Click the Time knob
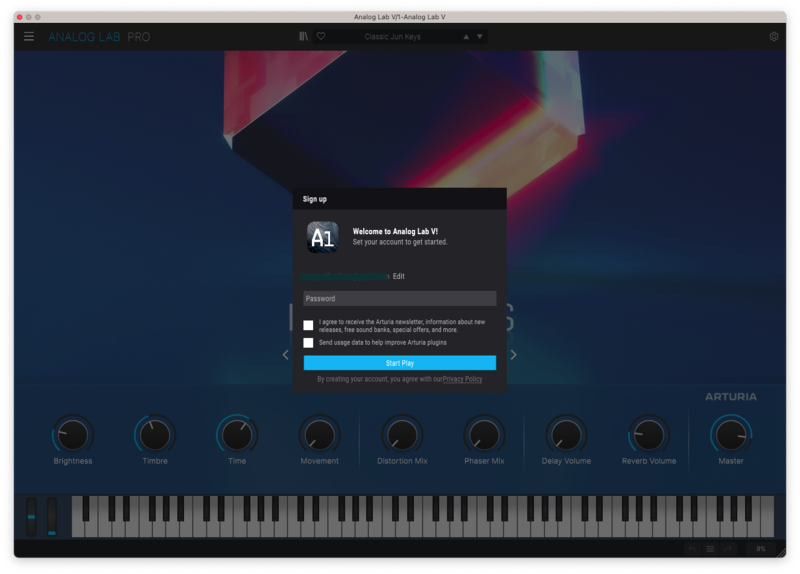The image size is (800, 574). click(x=237, y=435)
